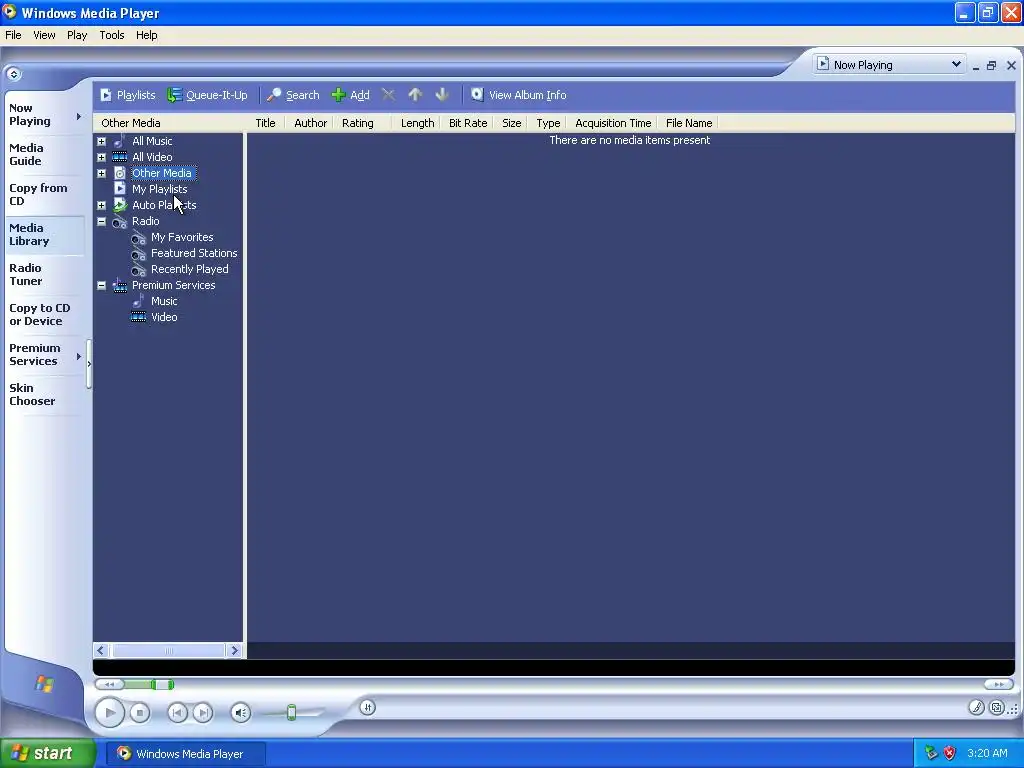Image resolution: width=1024 pixels, height=768 pixels.
Task: Click the fast forward button on seek bar
Action: pyautogui.click(x=999, y=684)
